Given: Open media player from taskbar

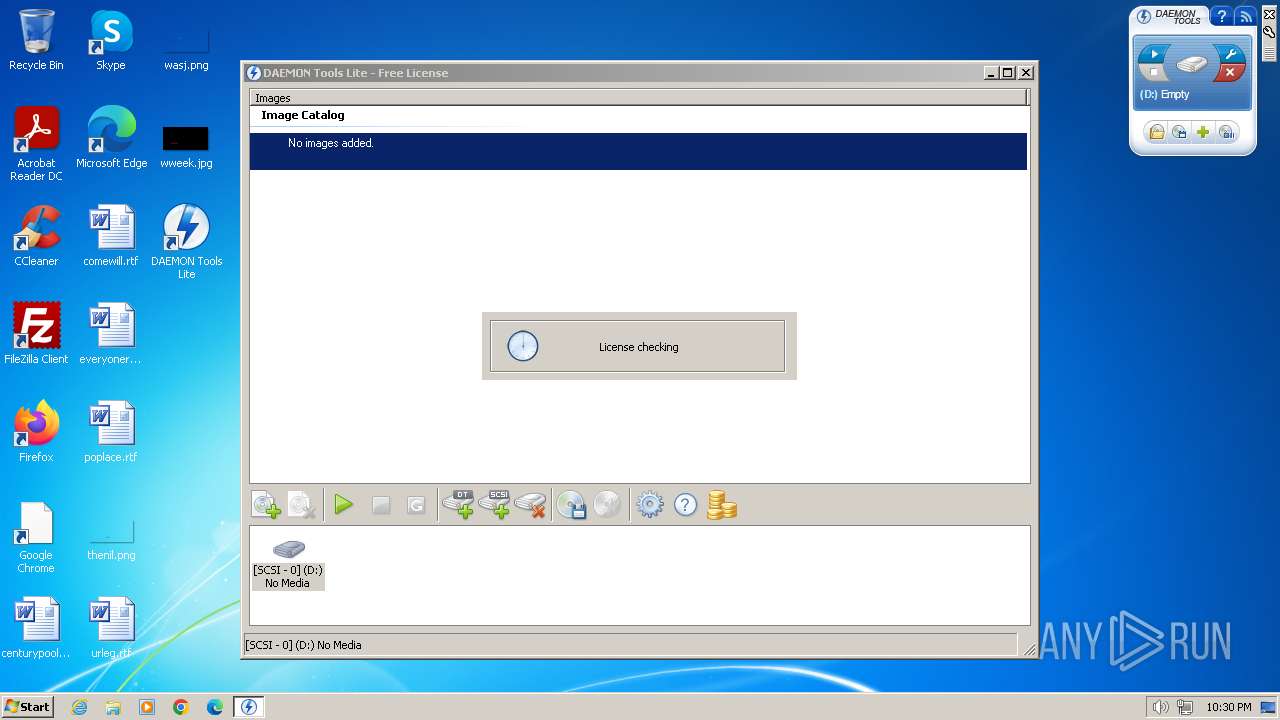Looking at the screenshot, I should click(x=147, y=707).
